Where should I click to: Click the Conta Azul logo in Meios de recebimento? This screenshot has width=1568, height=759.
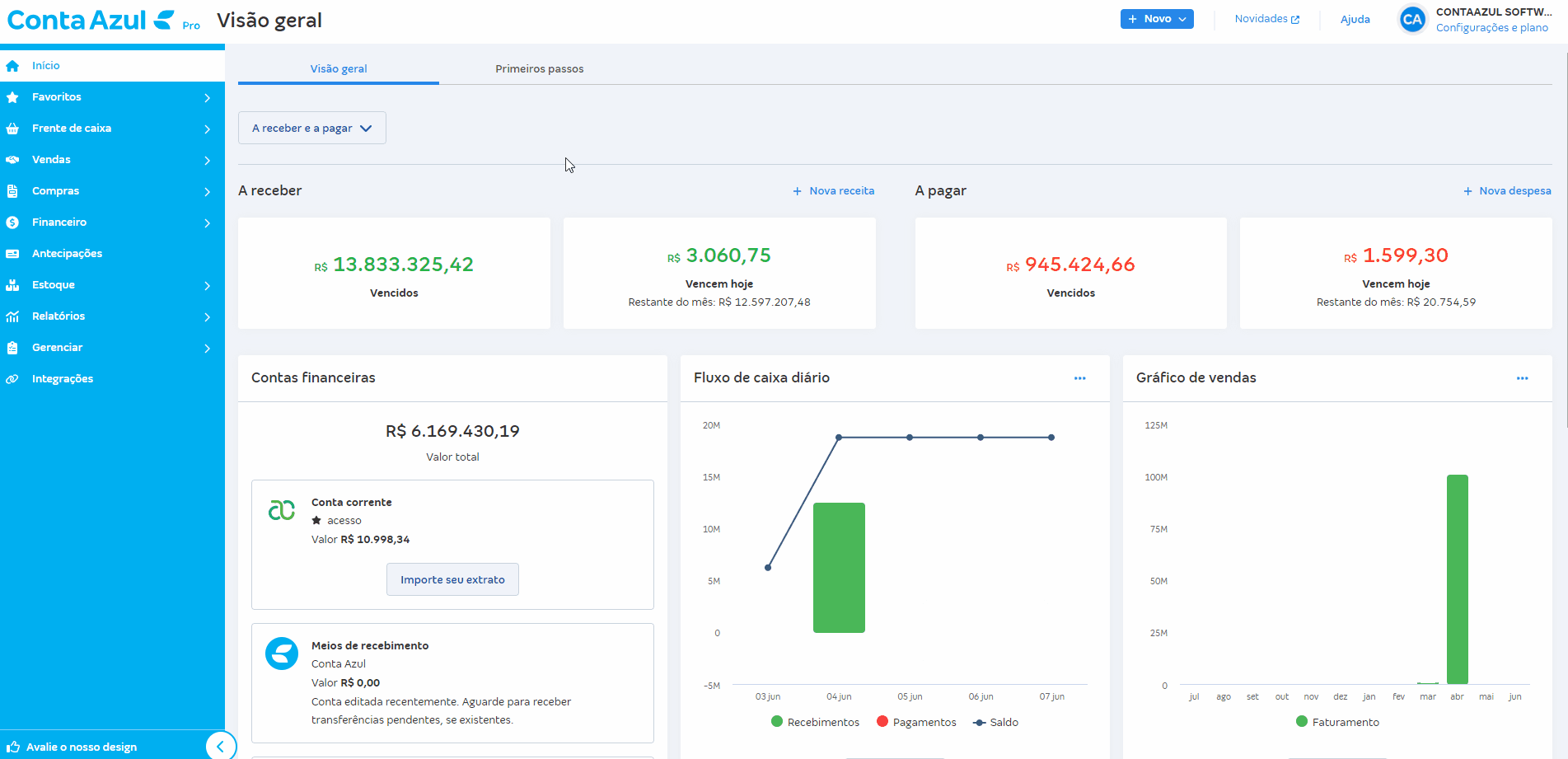point(282,654)
